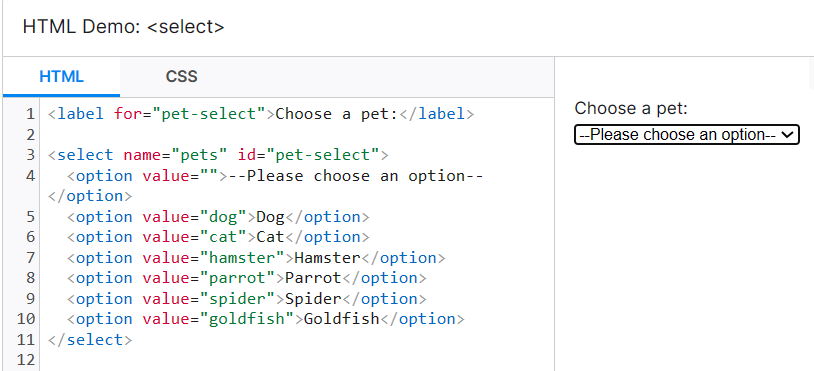Switch to the CSS tab
The height and width of the screenshot is (371, 814).
click(181, 77)
